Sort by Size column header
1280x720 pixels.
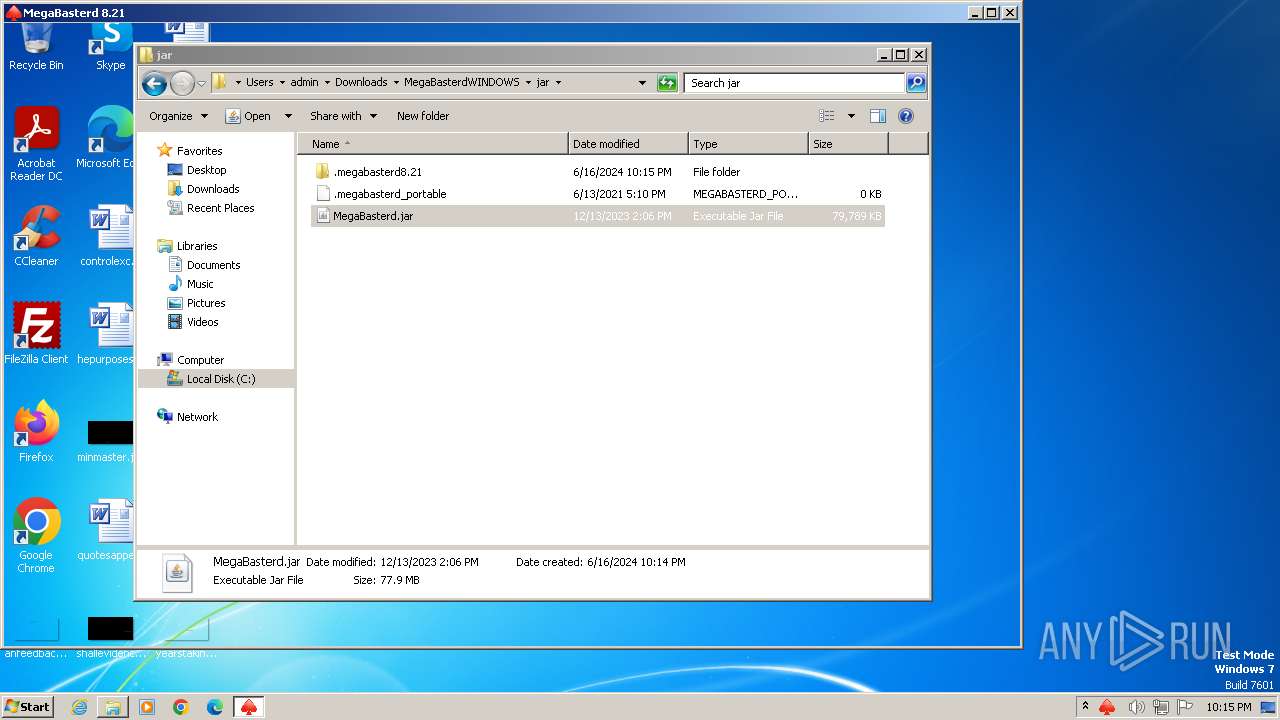848,144
